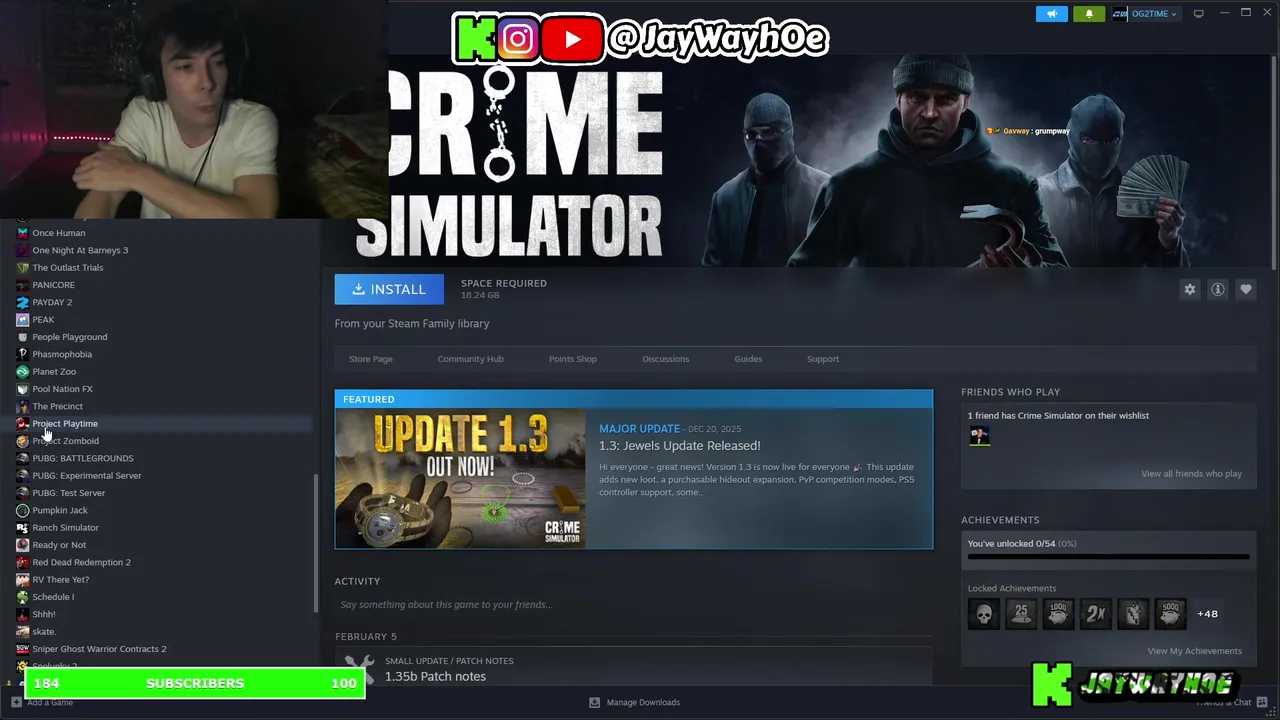Select One Night At Barneys 3
Viewport: 1280px width, 720px height.
[x=80, y=250]
